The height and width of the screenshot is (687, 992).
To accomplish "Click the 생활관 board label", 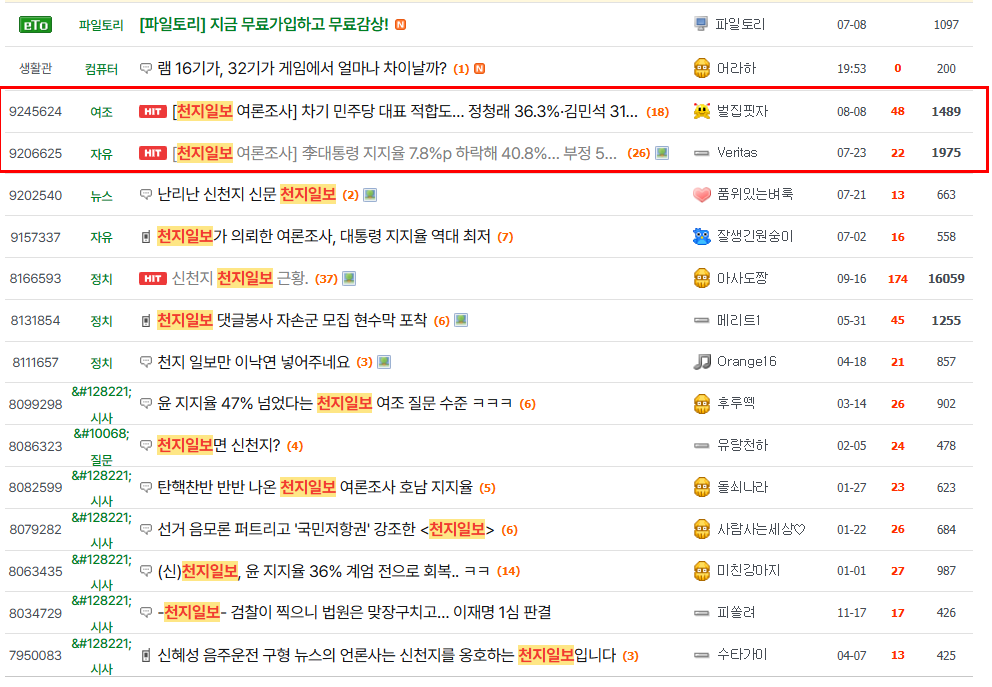I will point(35,68).
